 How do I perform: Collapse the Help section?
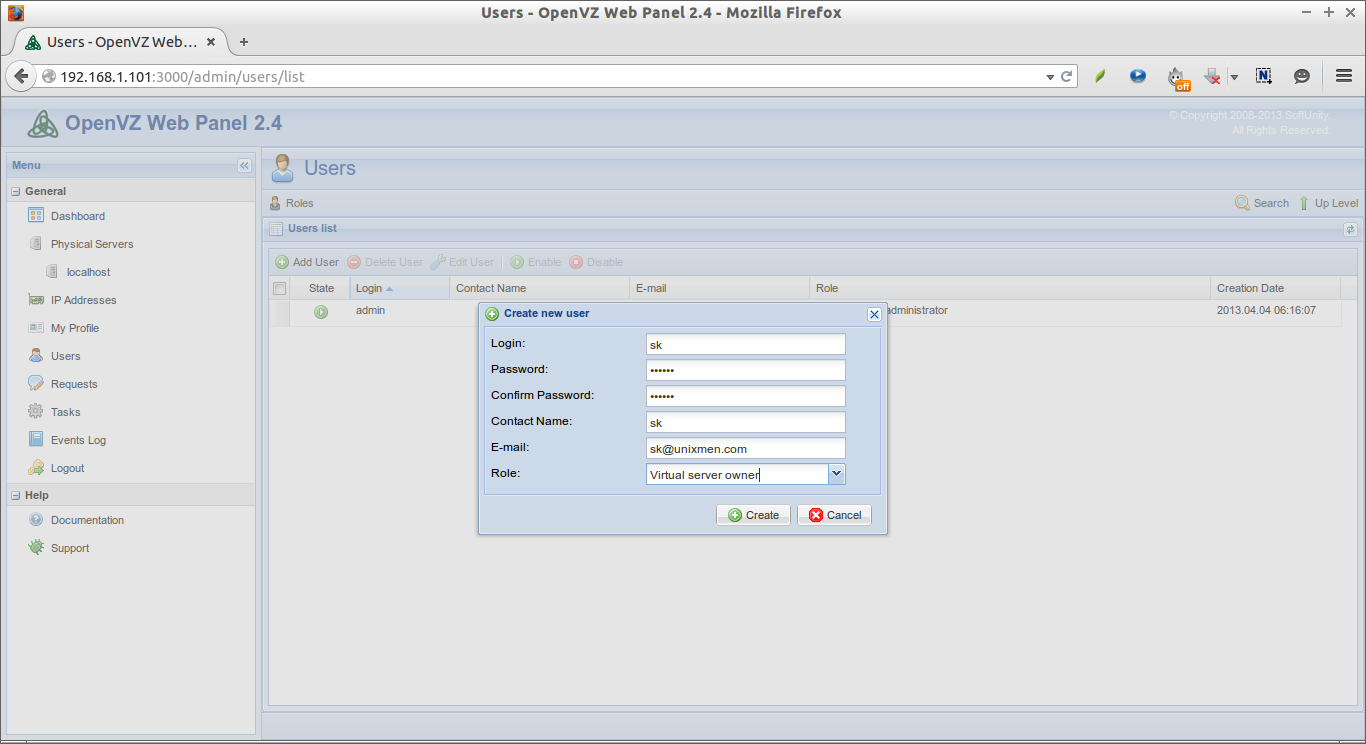point(16,495)
